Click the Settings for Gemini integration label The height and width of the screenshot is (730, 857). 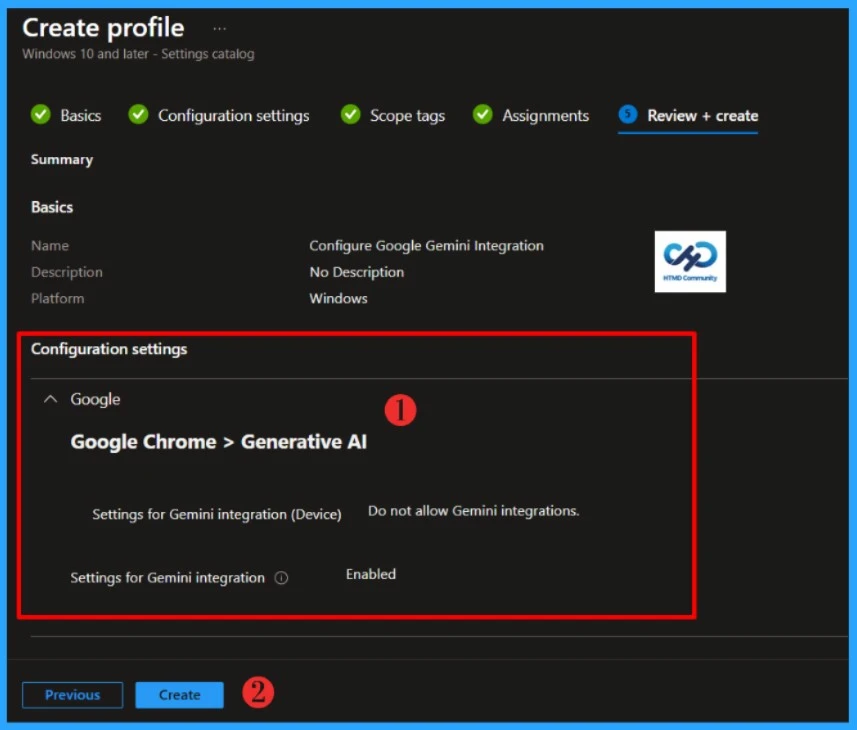[167, 578]
